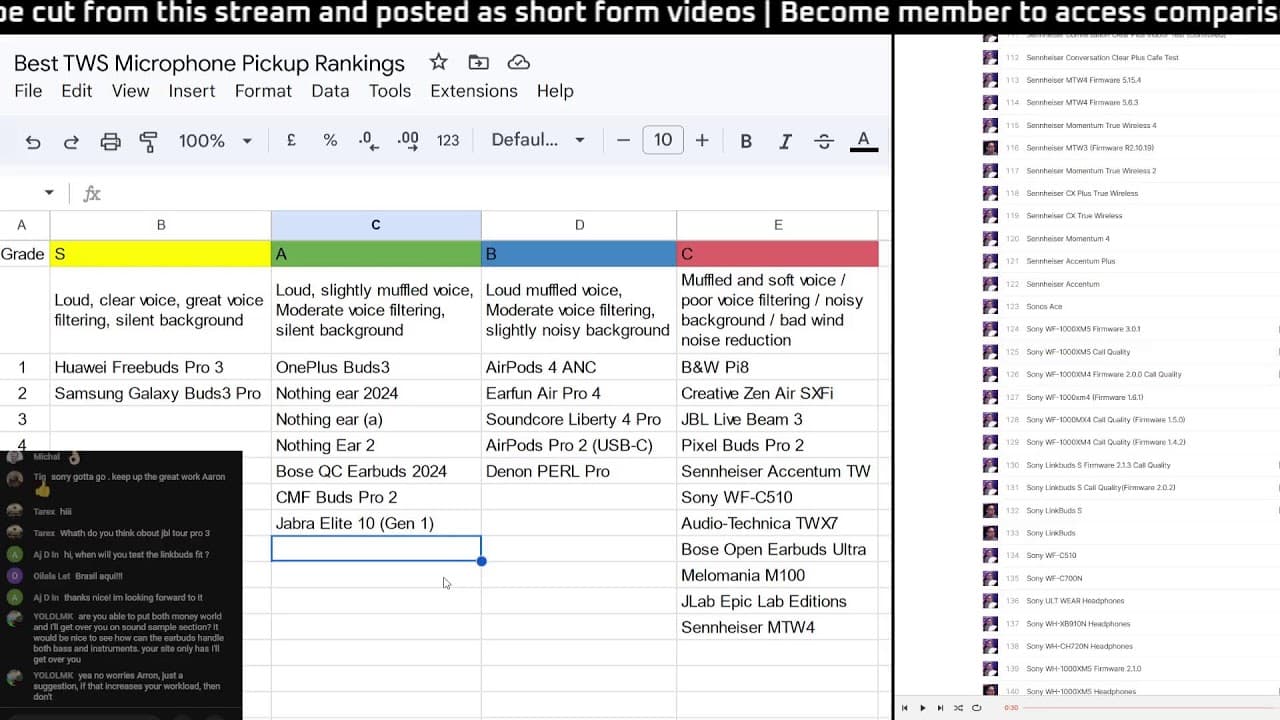Select the red C grade cell

click(778, 254)
